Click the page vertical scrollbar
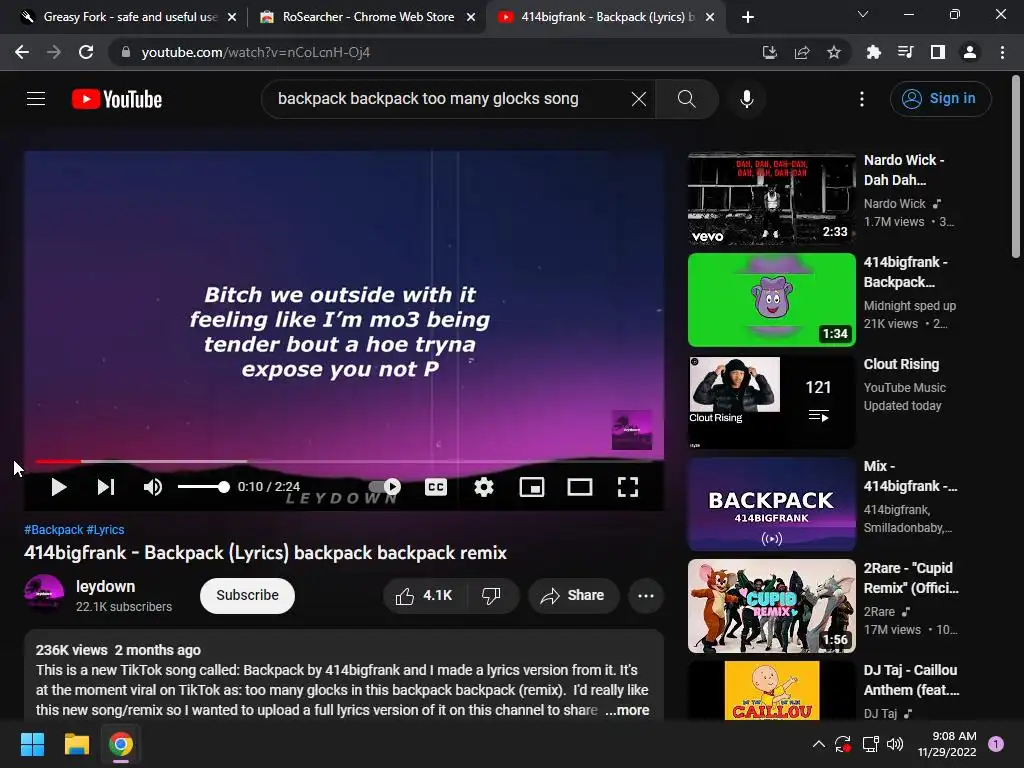Image resolution: width=1024 pixels, height=768 pixels. (1016, 167)
